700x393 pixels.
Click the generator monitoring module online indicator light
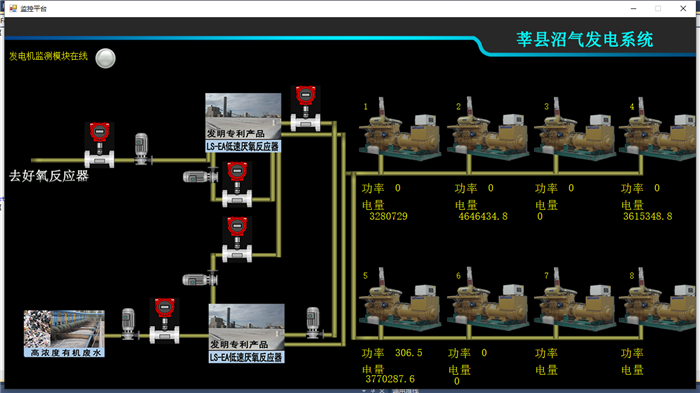click(x=105, y=59)
